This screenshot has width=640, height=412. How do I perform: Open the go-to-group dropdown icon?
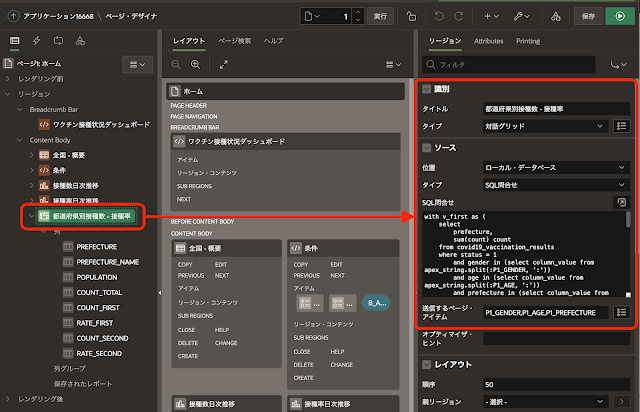618,65
